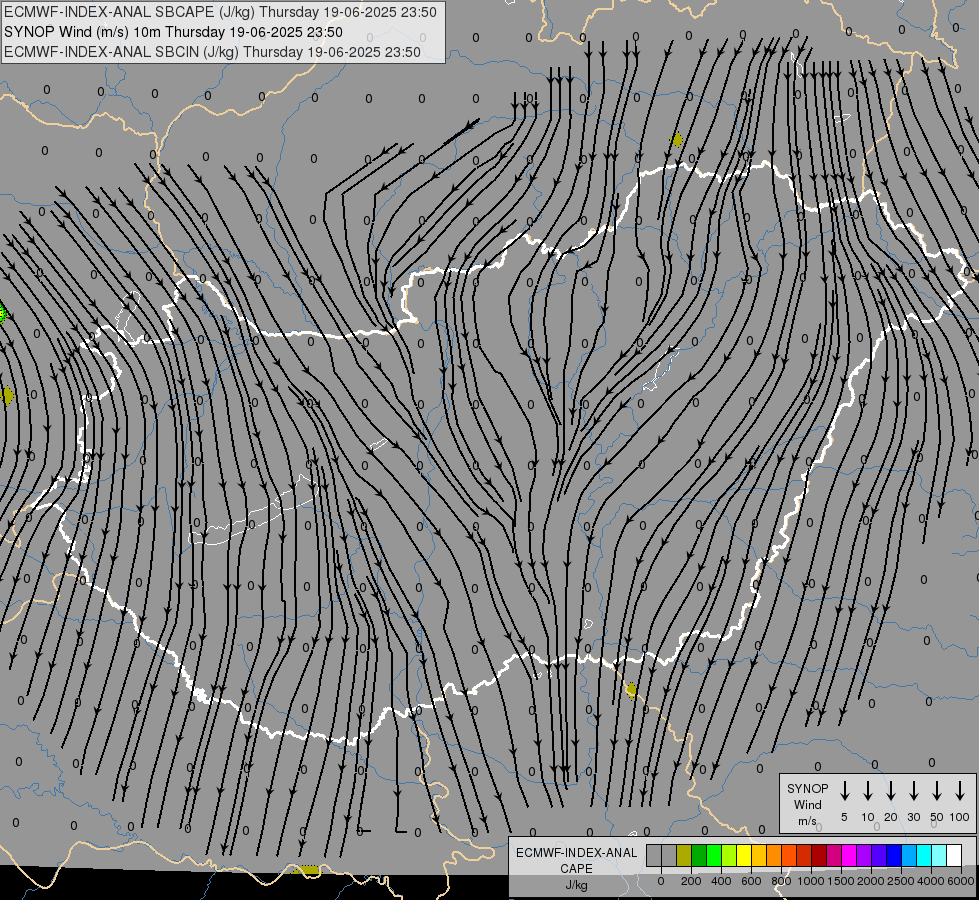979x900 pixels.
Task: Select the pale cyan CAPE legend swatch
Action: (939, 855)
